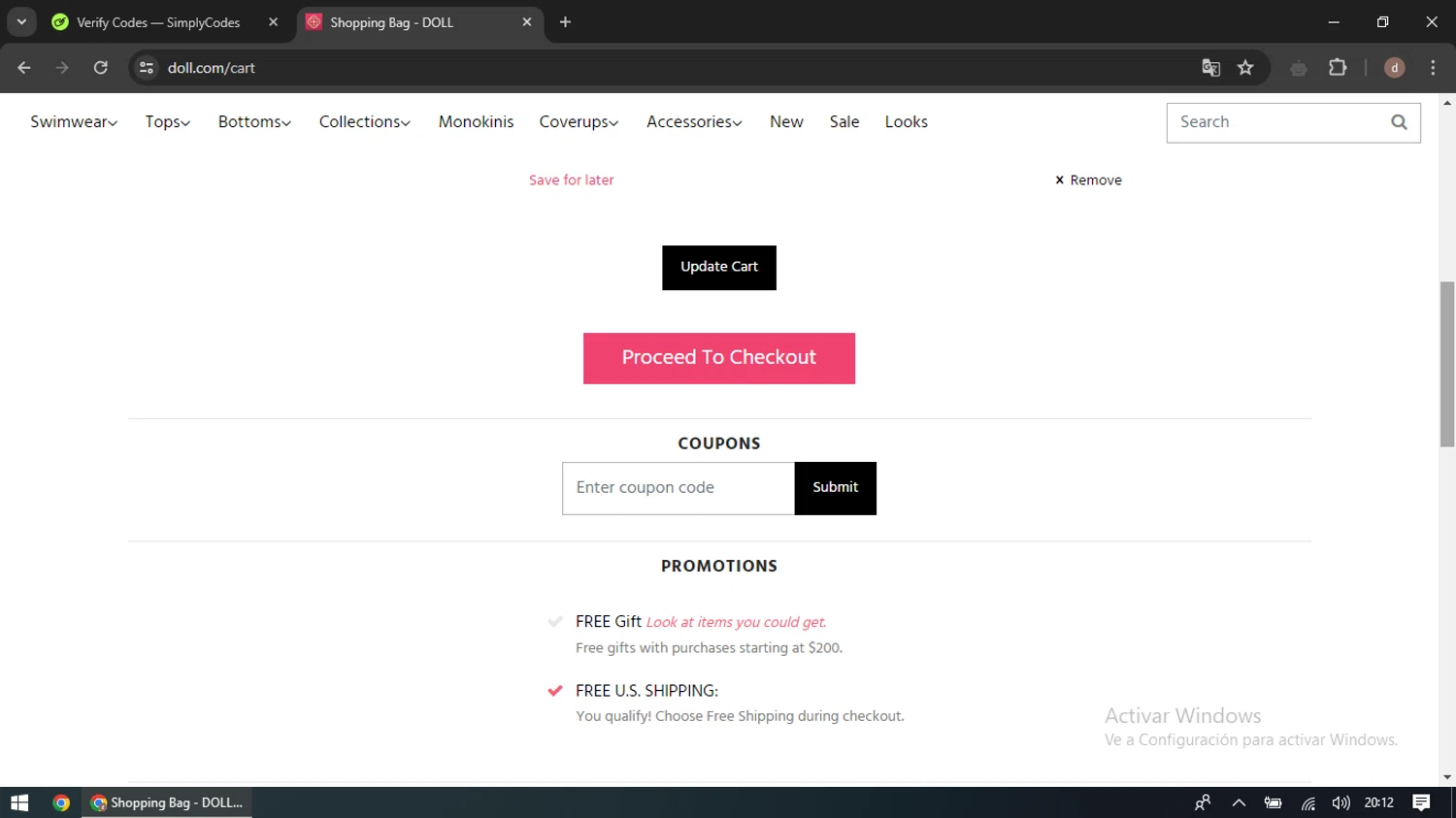Switch to Verify Codes — SimplyCodes tab

click(x=158, y=22)
